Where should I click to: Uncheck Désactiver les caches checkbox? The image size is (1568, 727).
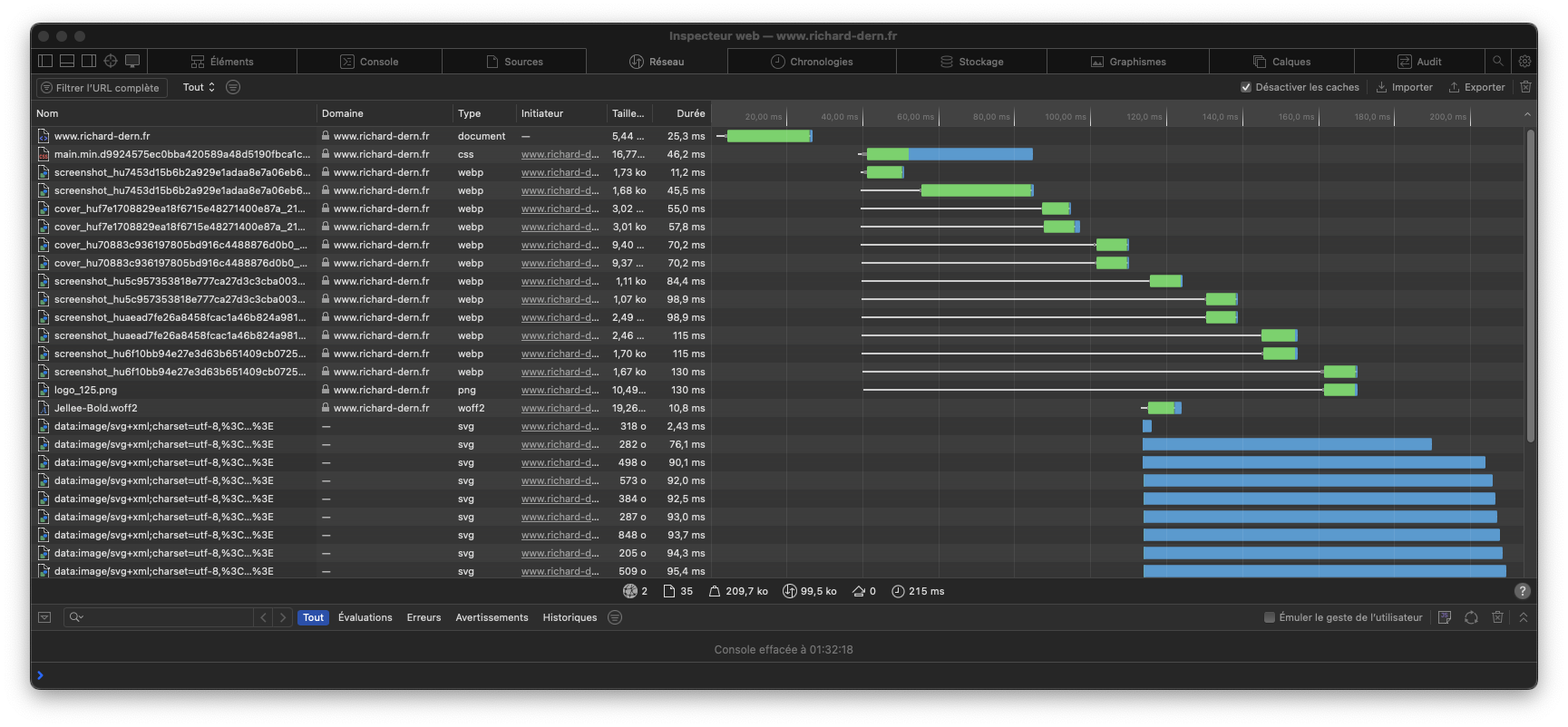[x=1246, y=87]
